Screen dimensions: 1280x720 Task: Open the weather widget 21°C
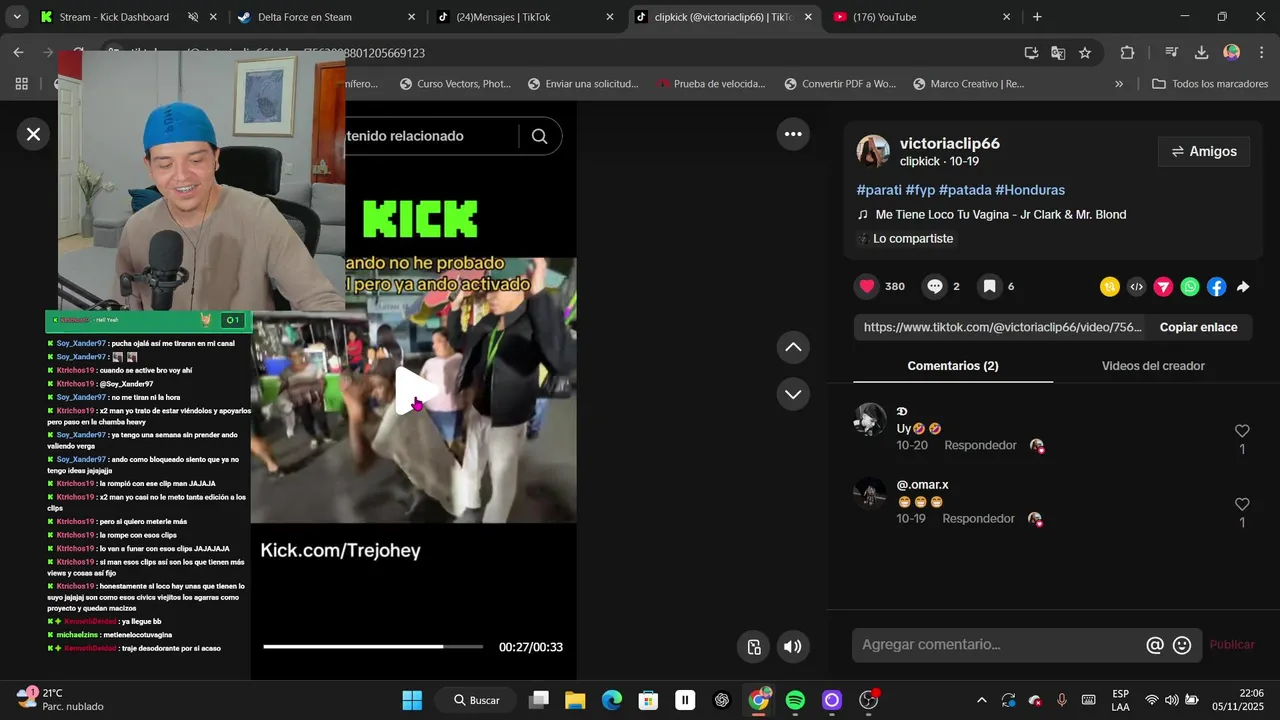pyautogui.click(x=60, y=699)
